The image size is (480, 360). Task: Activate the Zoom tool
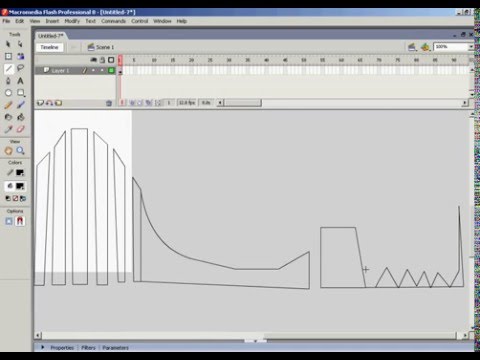20,151
